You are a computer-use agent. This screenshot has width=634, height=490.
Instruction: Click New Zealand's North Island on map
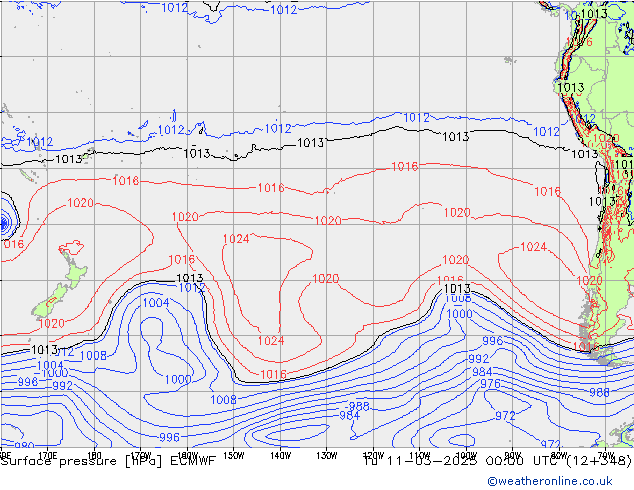point(76,271)
